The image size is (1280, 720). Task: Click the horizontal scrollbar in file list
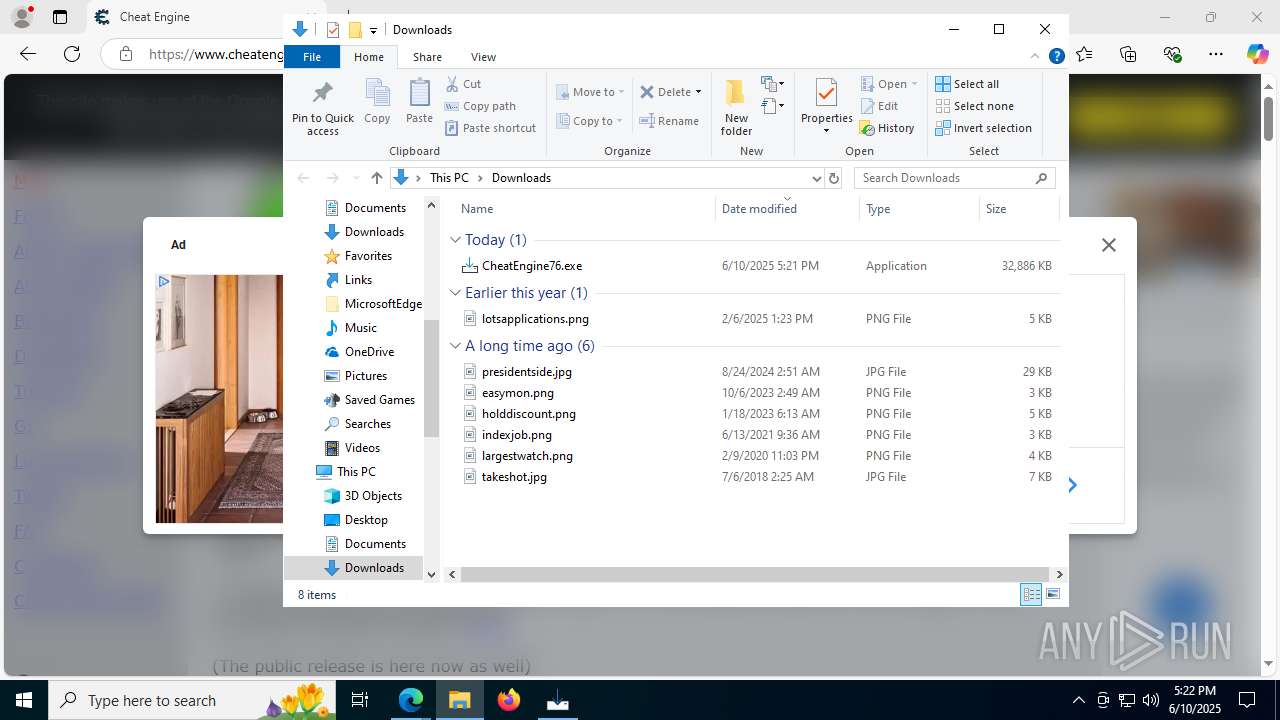[756, 575]
